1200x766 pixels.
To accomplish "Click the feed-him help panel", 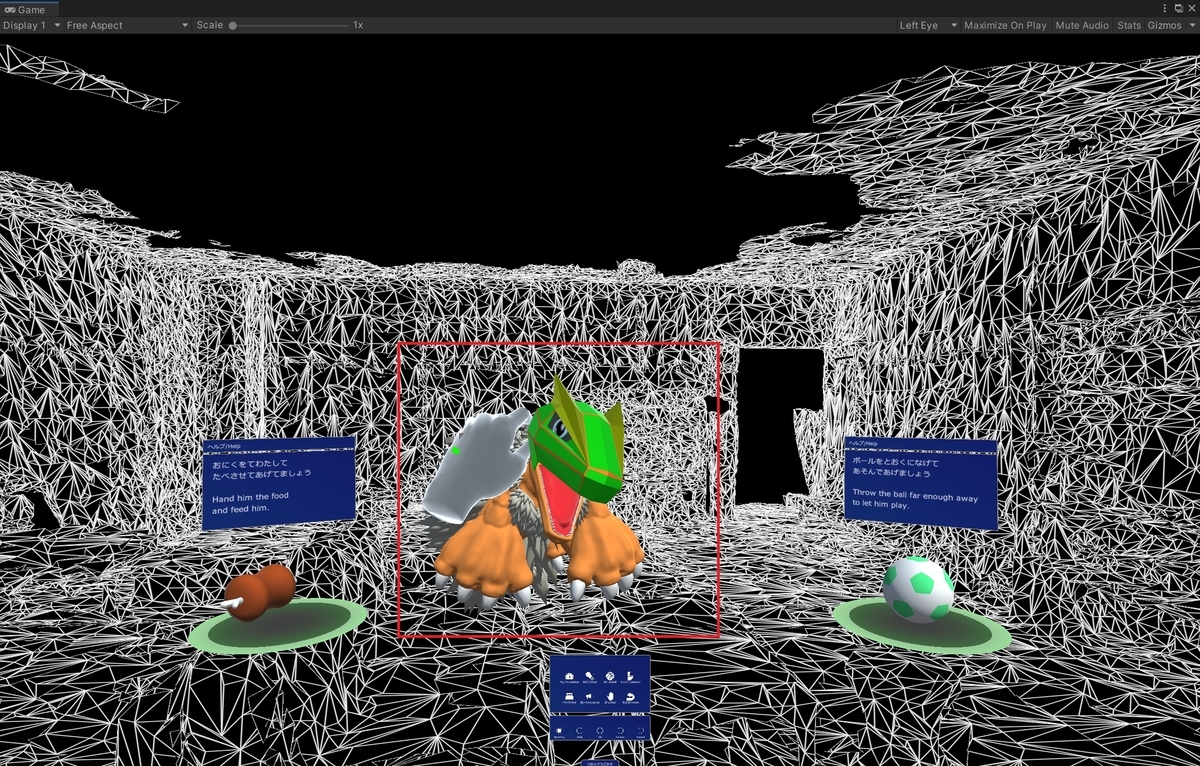I will [279, 482].
